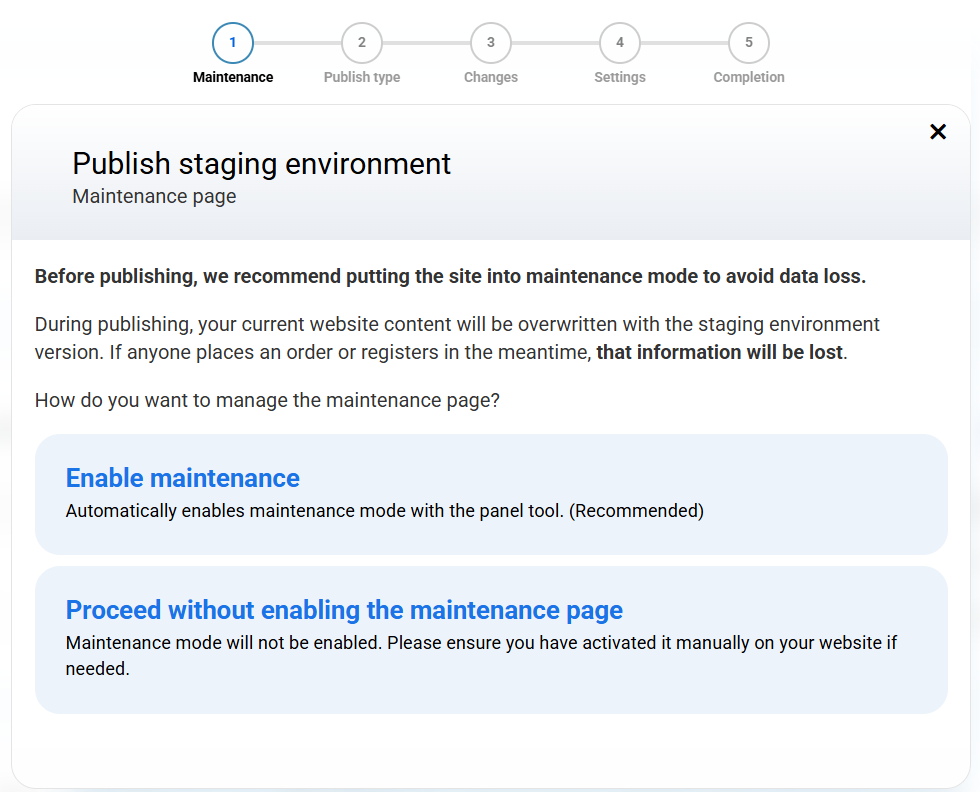
Task: Click the Completion step label
Action: click(x=749, y=77)
